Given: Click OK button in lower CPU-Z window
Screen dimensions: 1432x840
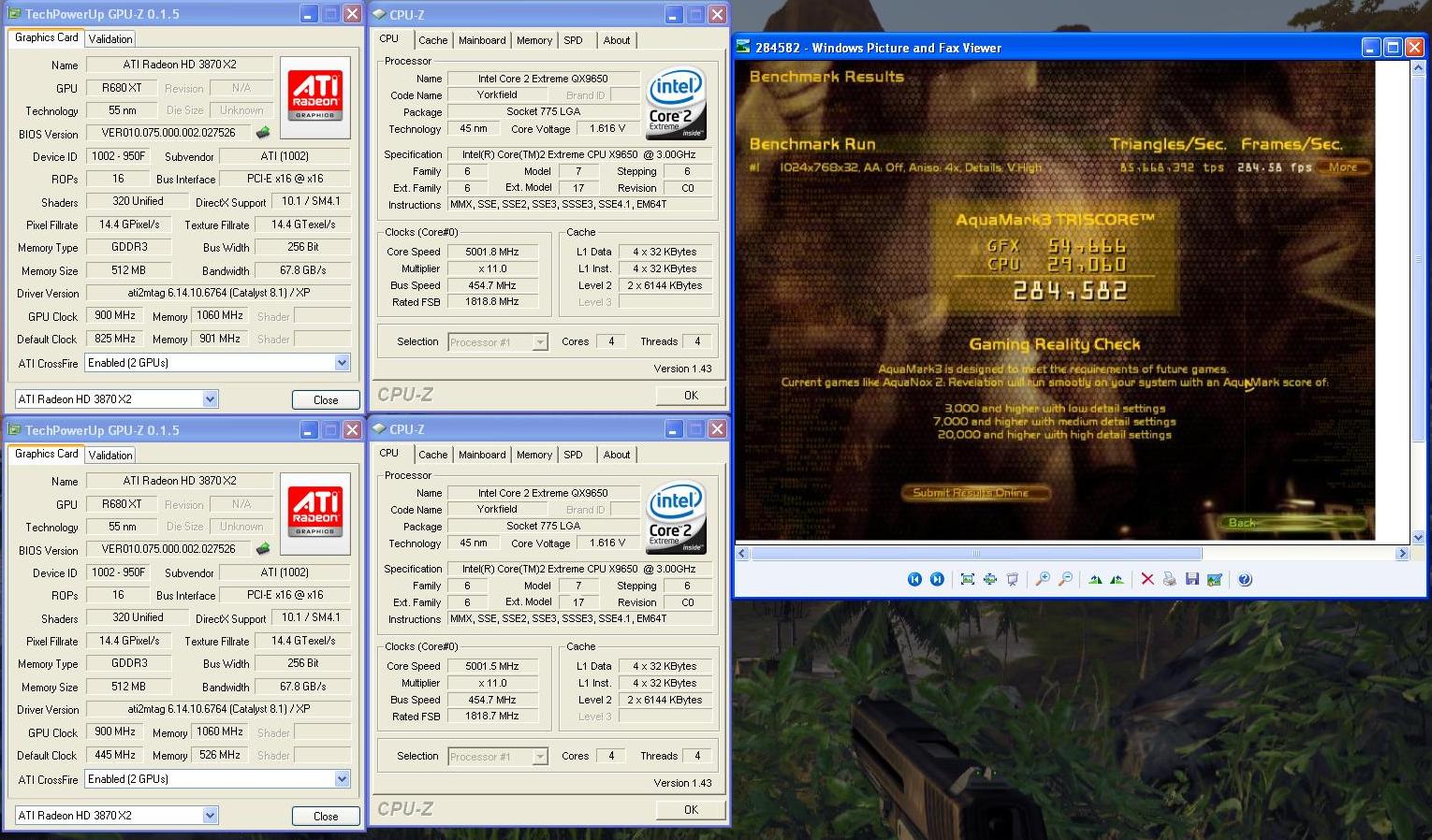Looking at the screenshot, I should [x=691, y=809].
